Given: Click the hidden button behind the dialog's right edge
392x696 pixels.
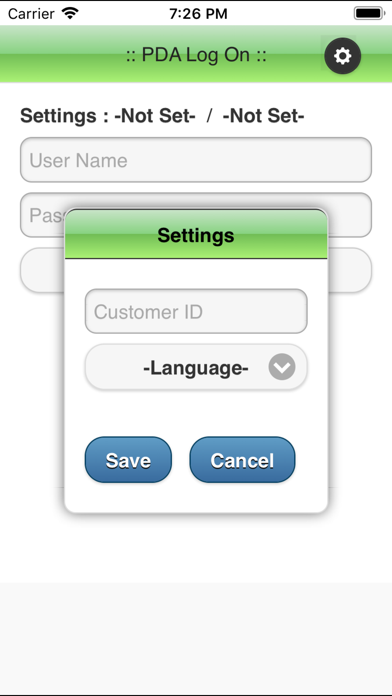Looking at the screenshot, I should click(350, 270).
